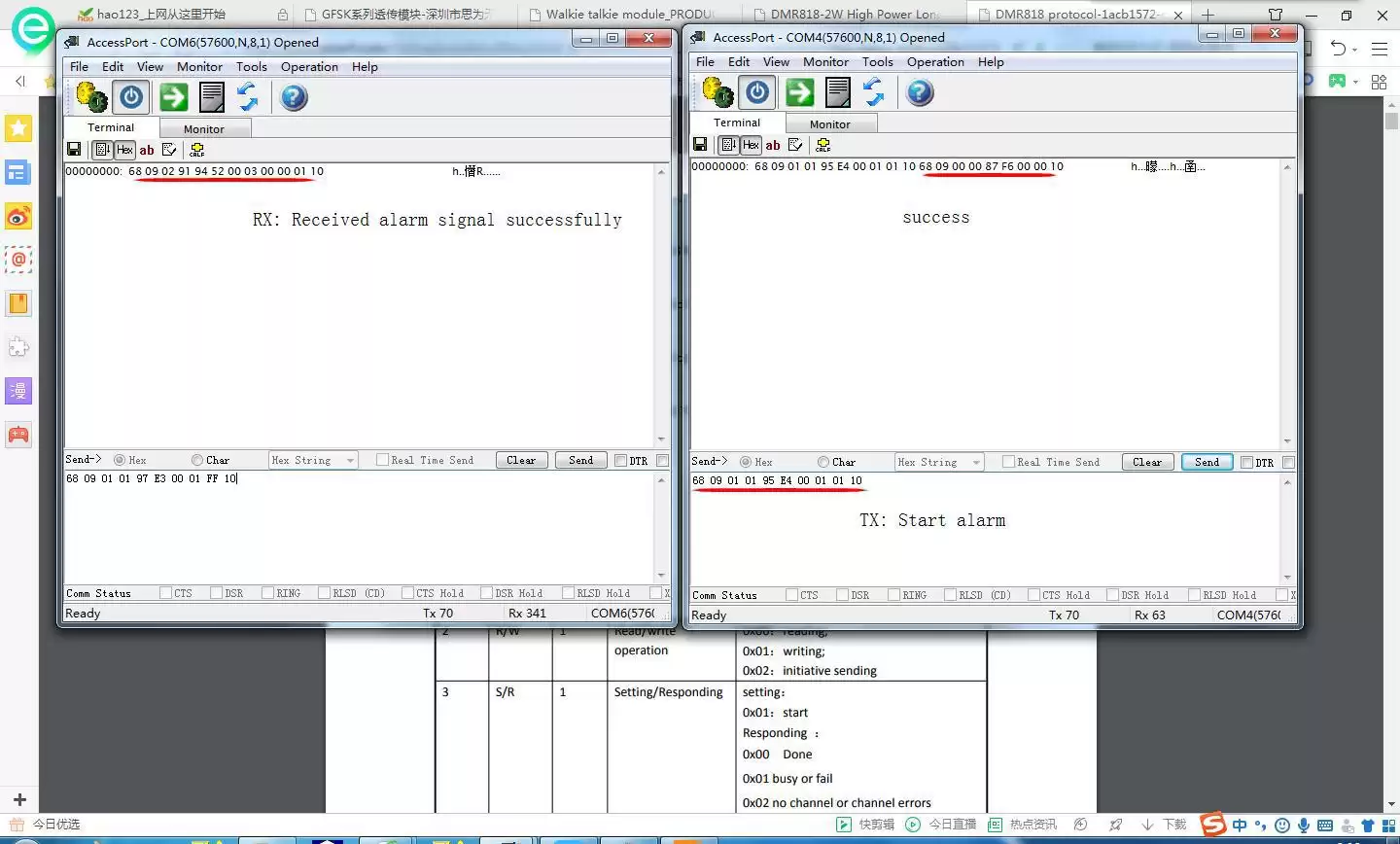Viewport: 1400px width, 844px height.
Task: Open Hex String dropdown in COM6 window
Action: pyautogui.click(x=350, y=461)
